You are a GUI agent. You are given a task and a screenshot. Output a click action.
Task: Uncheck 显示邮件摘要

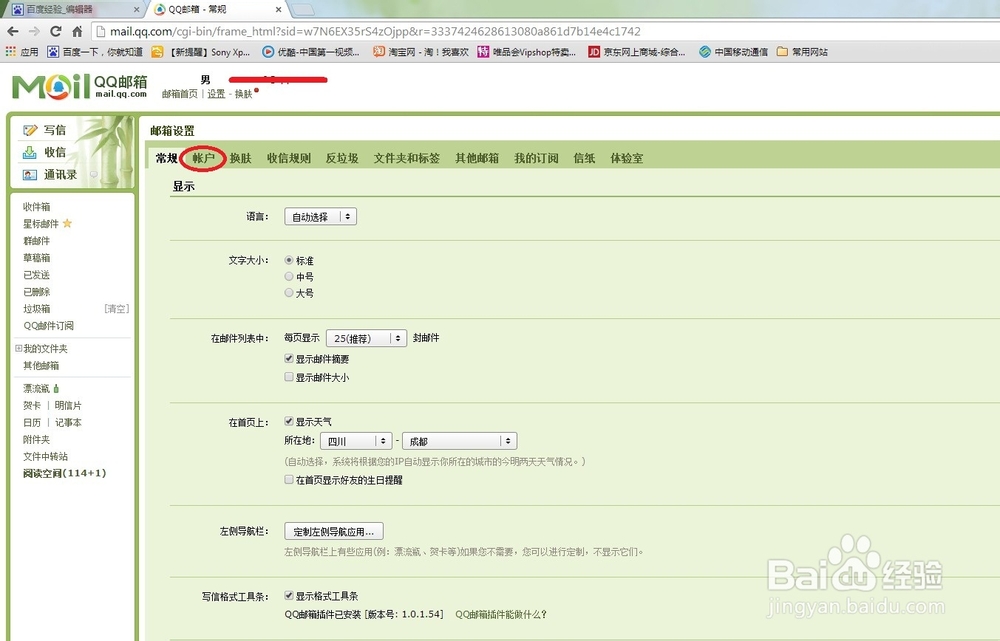click(288, 358)
